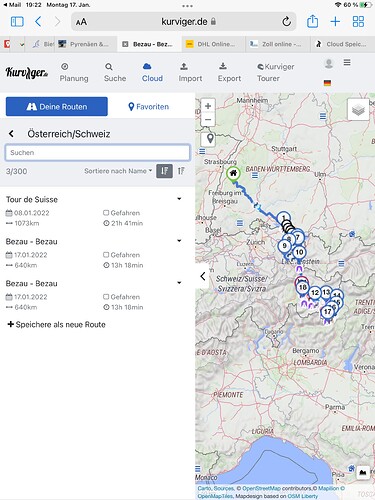Image resolution: width=375 pixels, height=500 pixels.
Task: Open the user account icon
Action: tap(329, 64)
